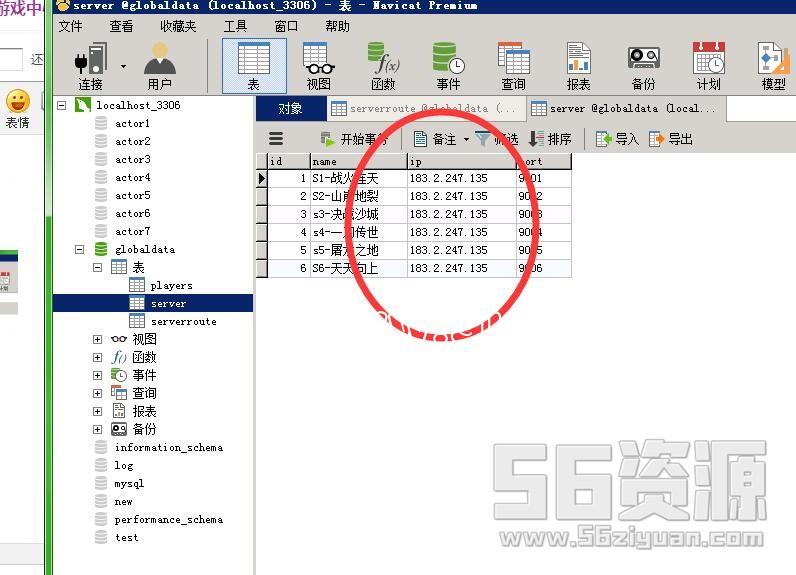Select the players table in tree
The width and height of the screenshot is (796, 575).
[x=170, y=285]
